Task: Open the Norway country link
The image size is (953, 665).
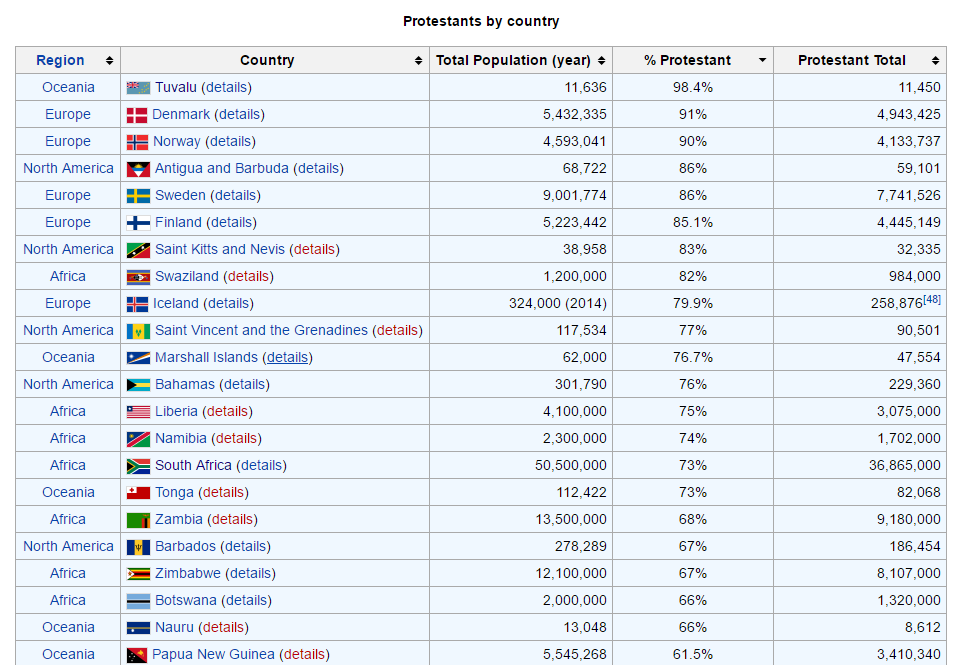Action: pyautogui.click(x=176, y=142)
